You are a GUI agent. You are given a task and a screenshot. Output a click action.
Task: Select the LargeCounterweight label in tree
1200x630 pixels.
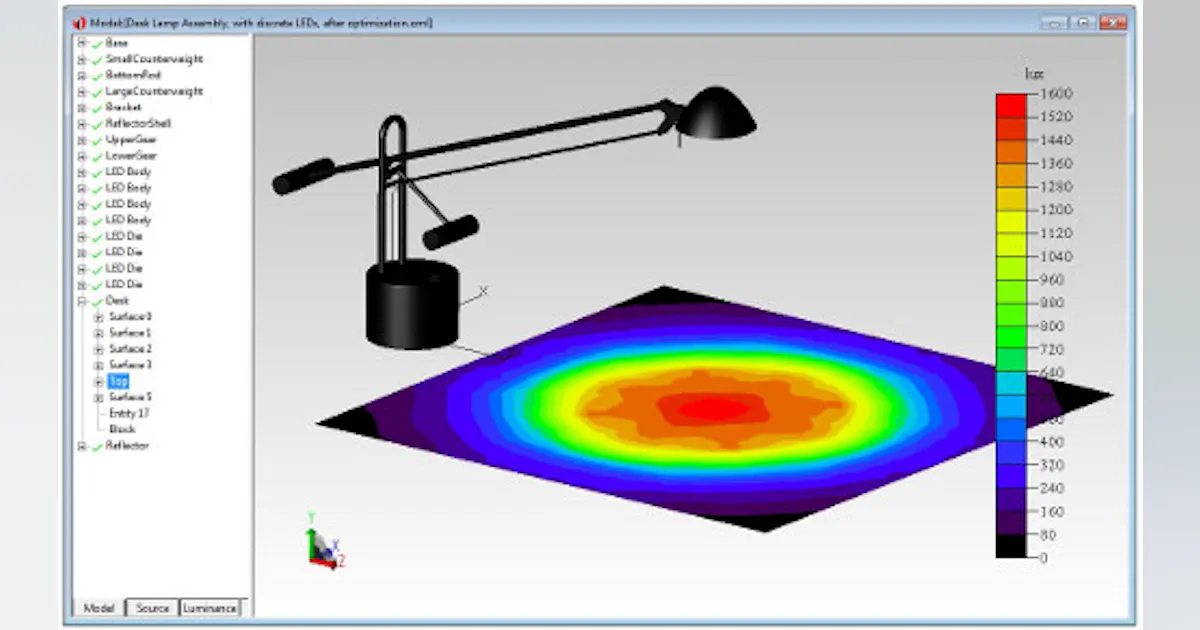155,91
